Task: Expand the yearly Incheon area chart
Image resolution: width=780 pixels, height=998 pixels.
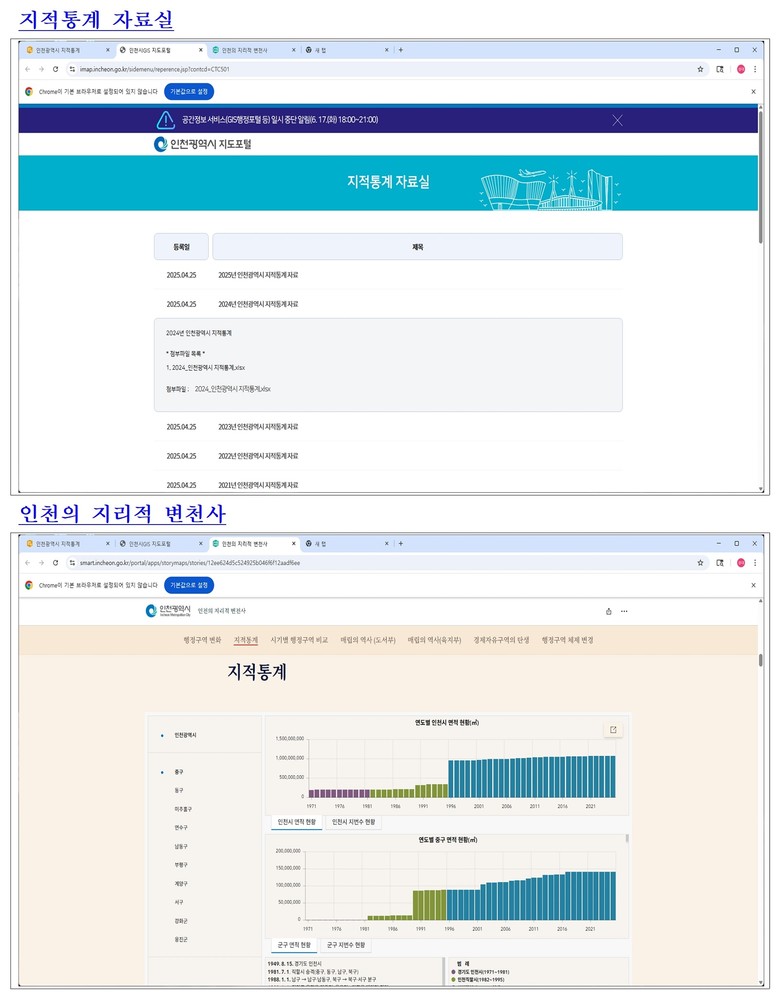Action: pos(612,730)
